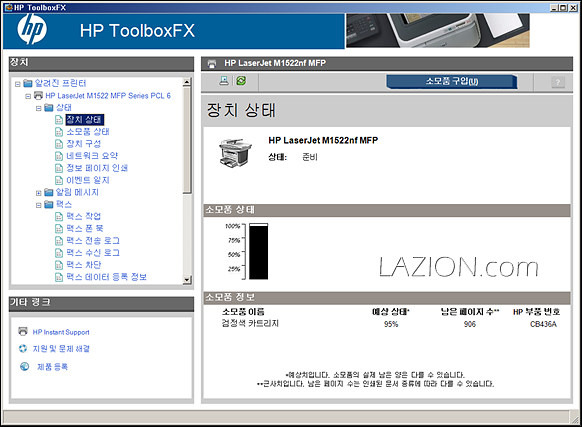Click printer icon beside HP Instant Support
Viewport: 582px width, 427px height.
click(23, 331)
